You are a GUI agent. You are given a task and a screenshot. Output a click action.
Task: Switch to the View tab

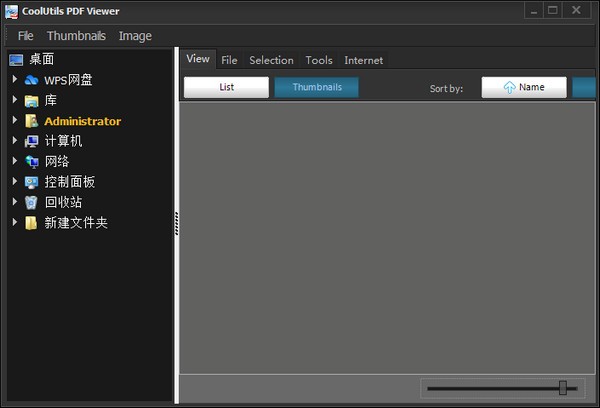pyautogui.click(x=198, y=59)
